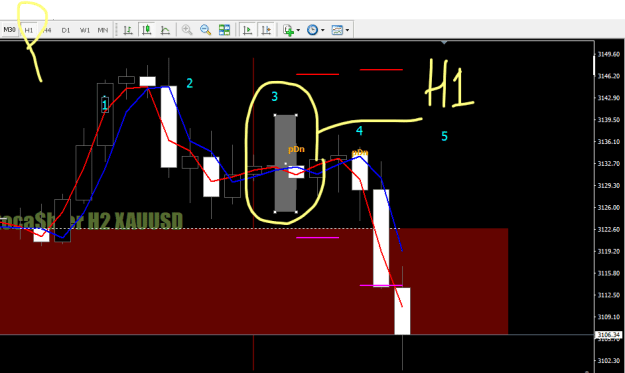Switch chart to D1 timeframe
Screen dimensions: 625x373
click(x=66, y=30)
